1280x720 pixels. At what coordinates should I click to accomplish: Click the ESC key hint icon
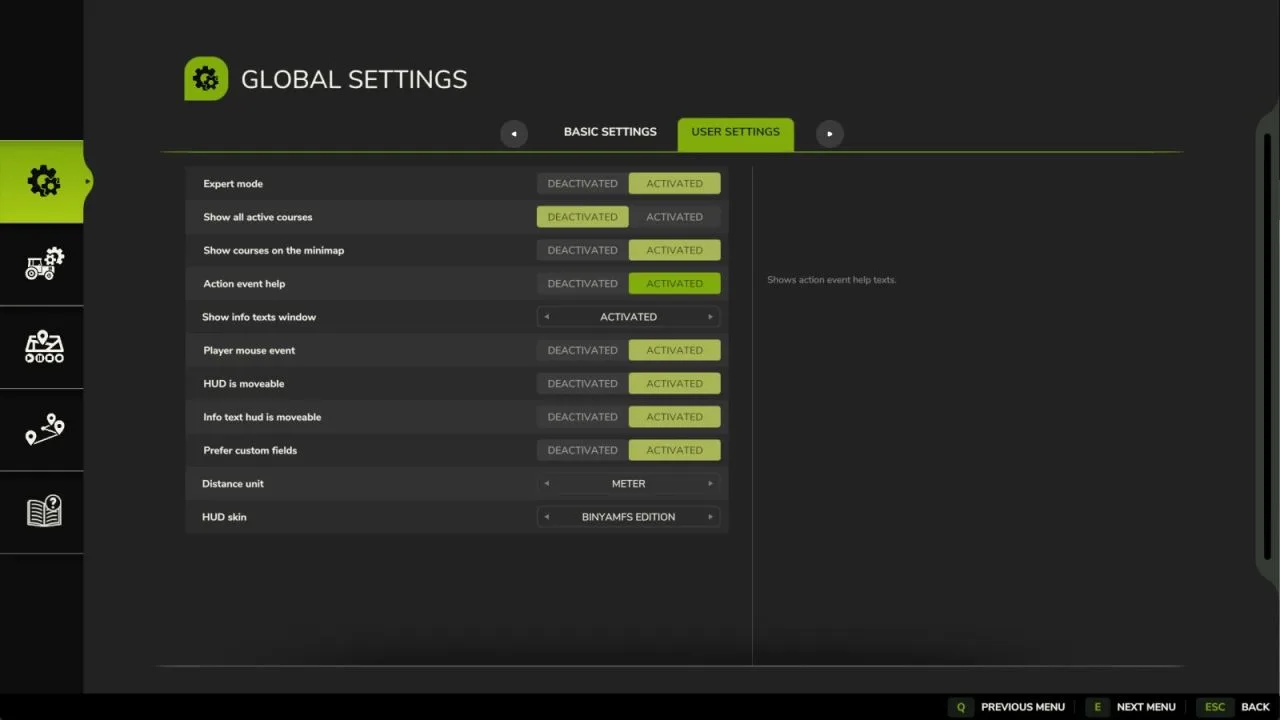pos(1215,707)
